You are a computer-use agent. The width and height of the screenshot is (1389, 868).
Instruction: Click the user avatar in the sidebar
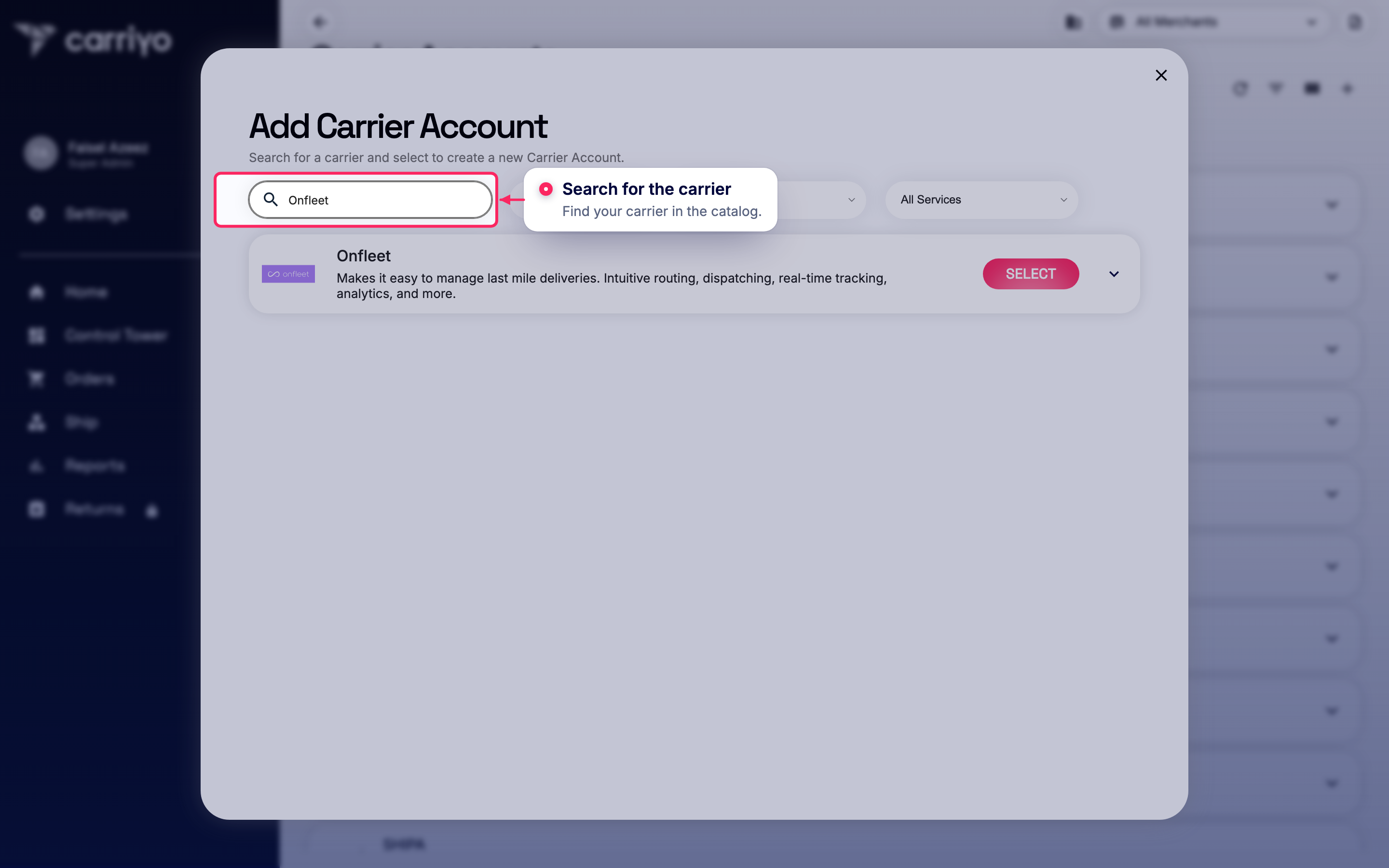coord(40,153)
